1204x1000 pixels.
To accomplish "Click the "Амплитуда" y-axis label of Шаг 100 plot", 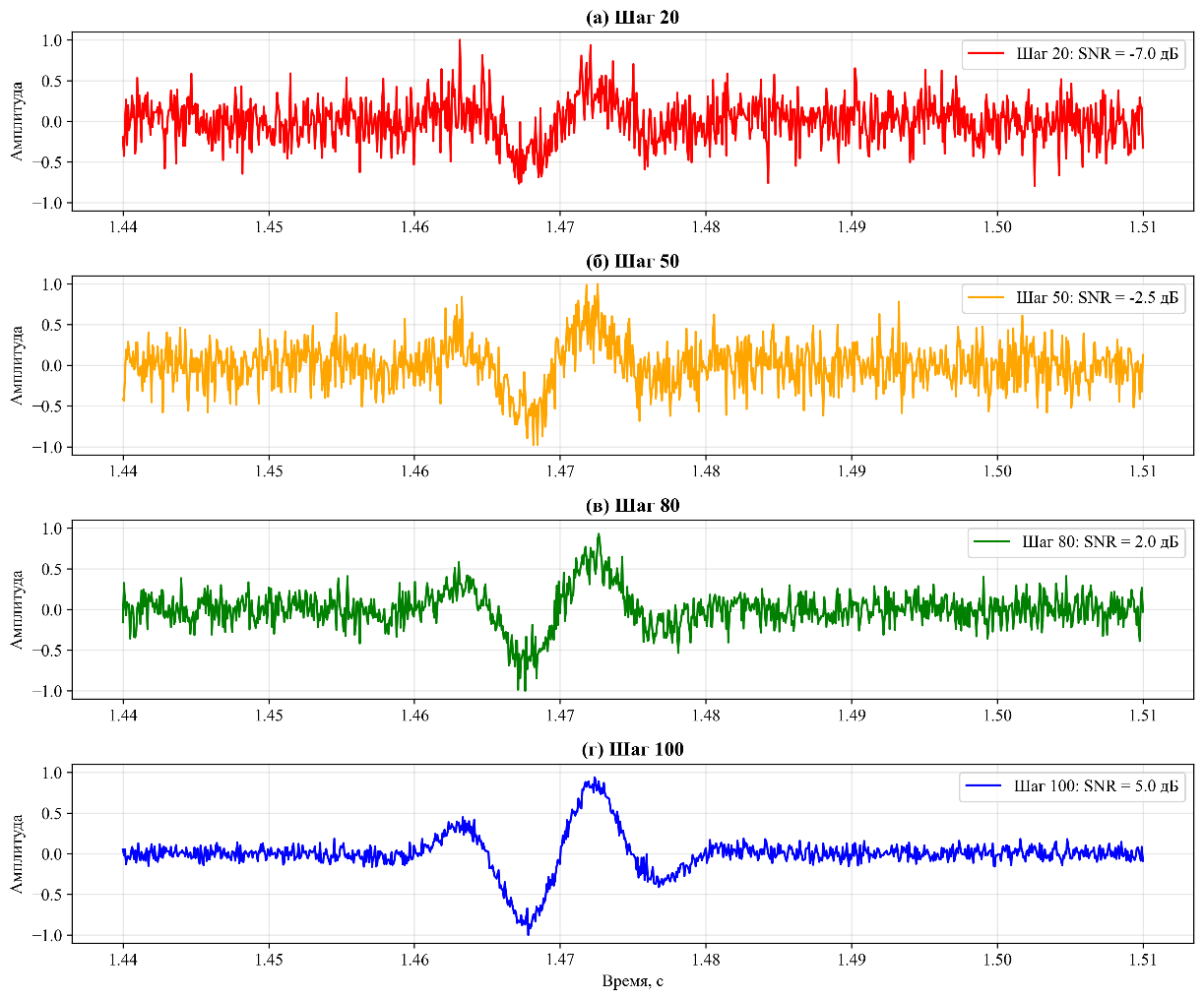I will (17, 854).
